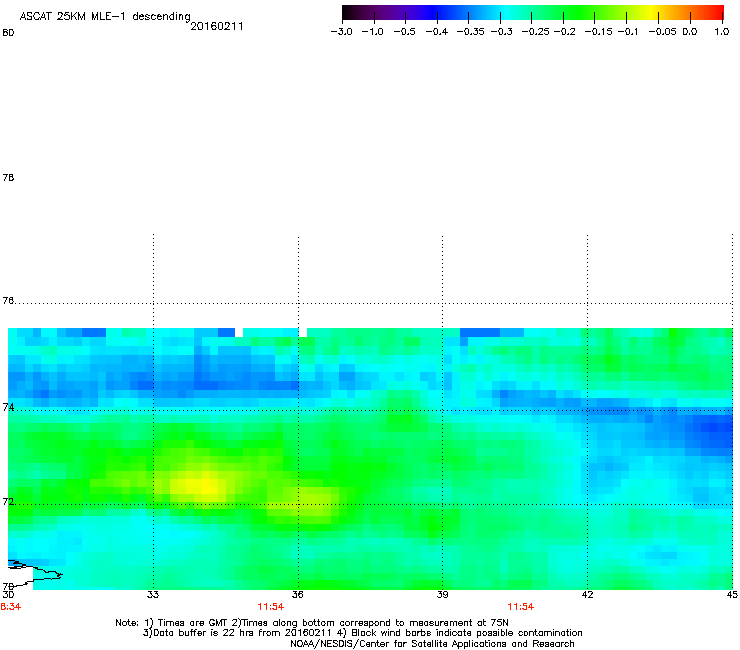Click the "1.0" color scale label
This screenshot has height=650, width=740.
[x=722, y=32]
